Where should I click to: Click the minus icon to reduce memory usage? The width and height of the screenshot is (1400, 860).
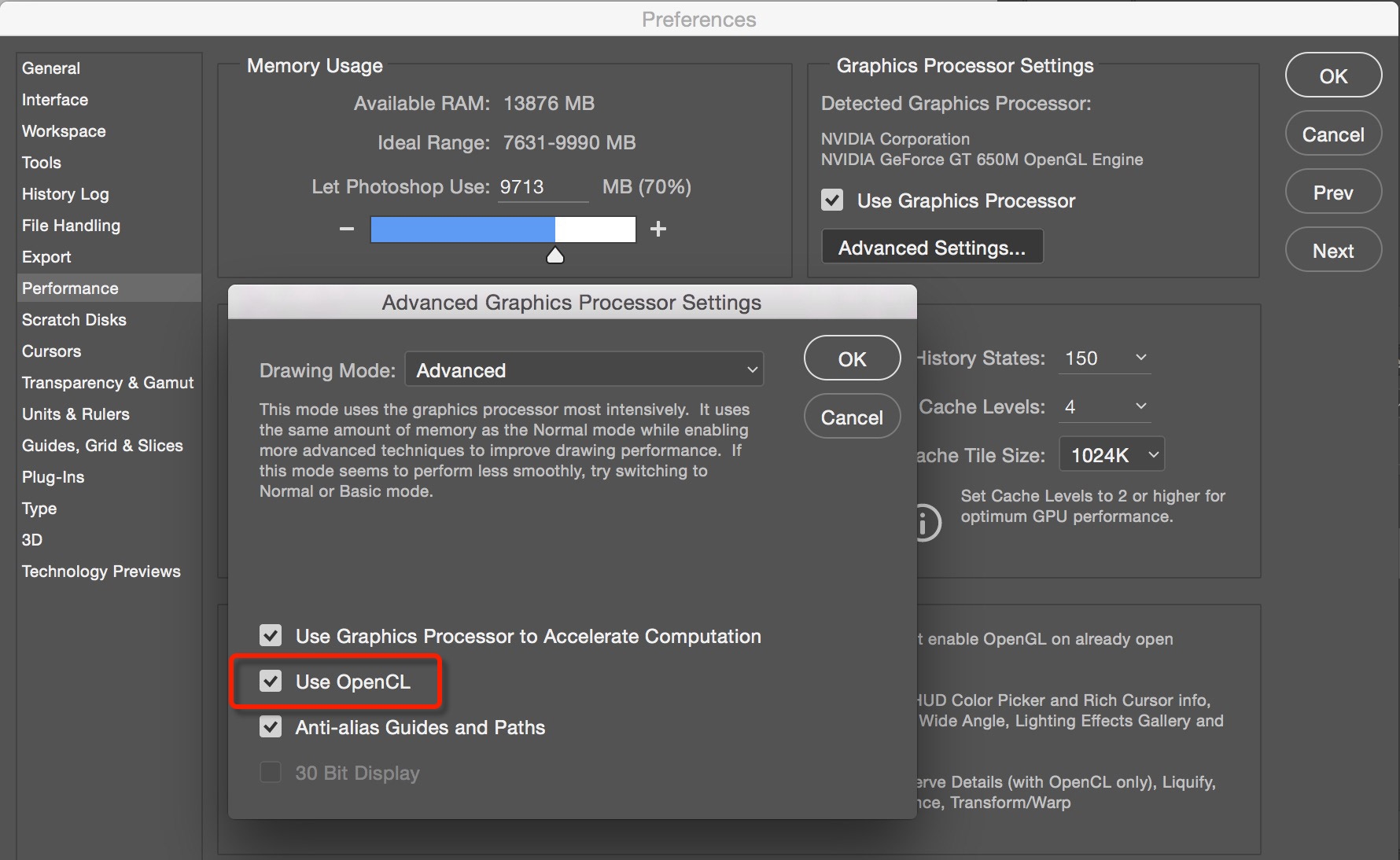pyautogui.click(x=346, y=229)
